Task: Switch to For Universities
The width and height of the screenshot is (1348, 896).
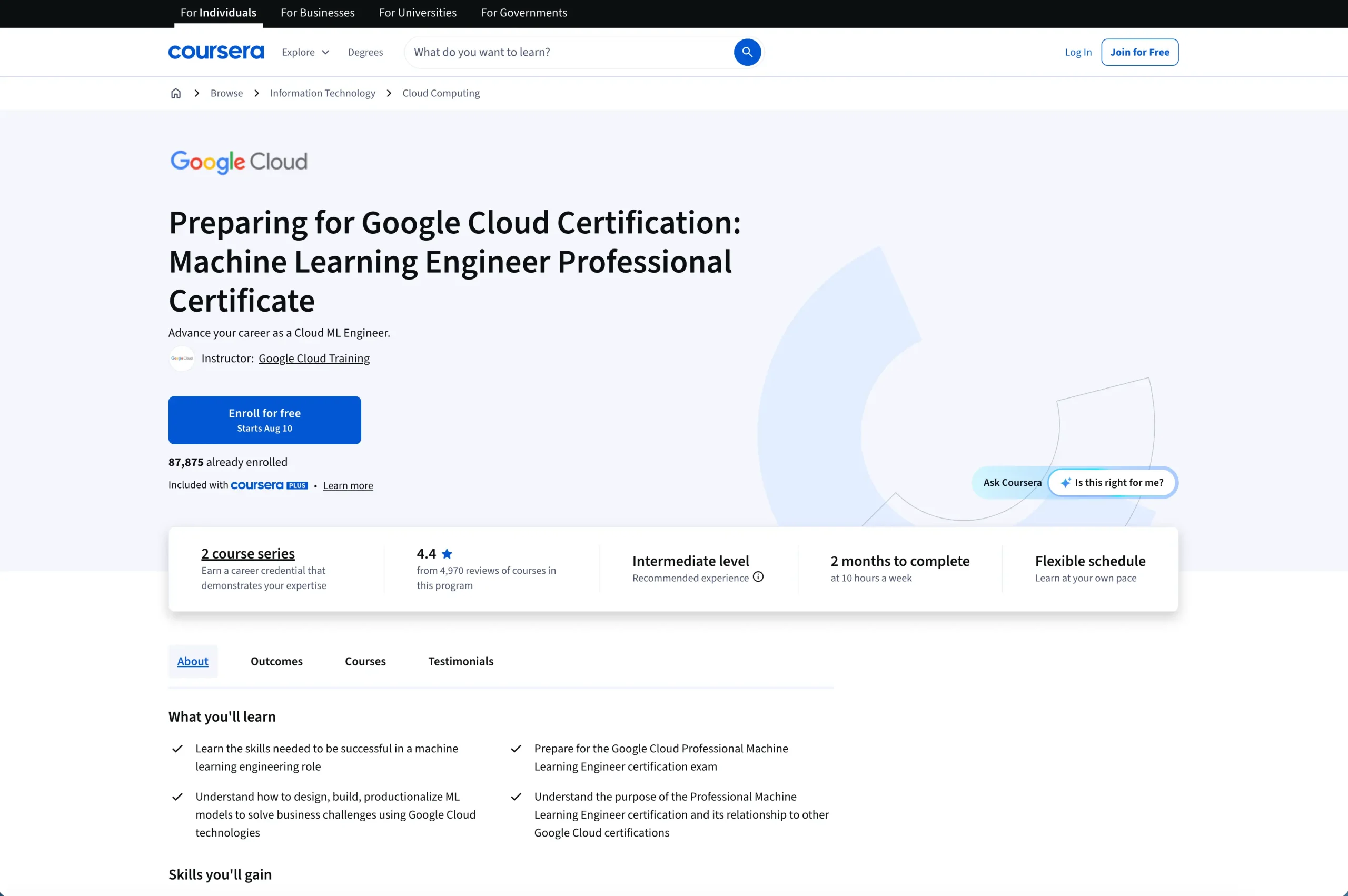Action: tap(418, 13)
